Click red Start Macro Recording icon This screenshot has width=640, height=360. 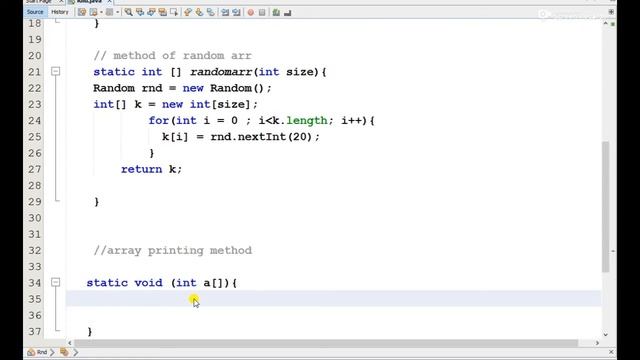[251, 12]
